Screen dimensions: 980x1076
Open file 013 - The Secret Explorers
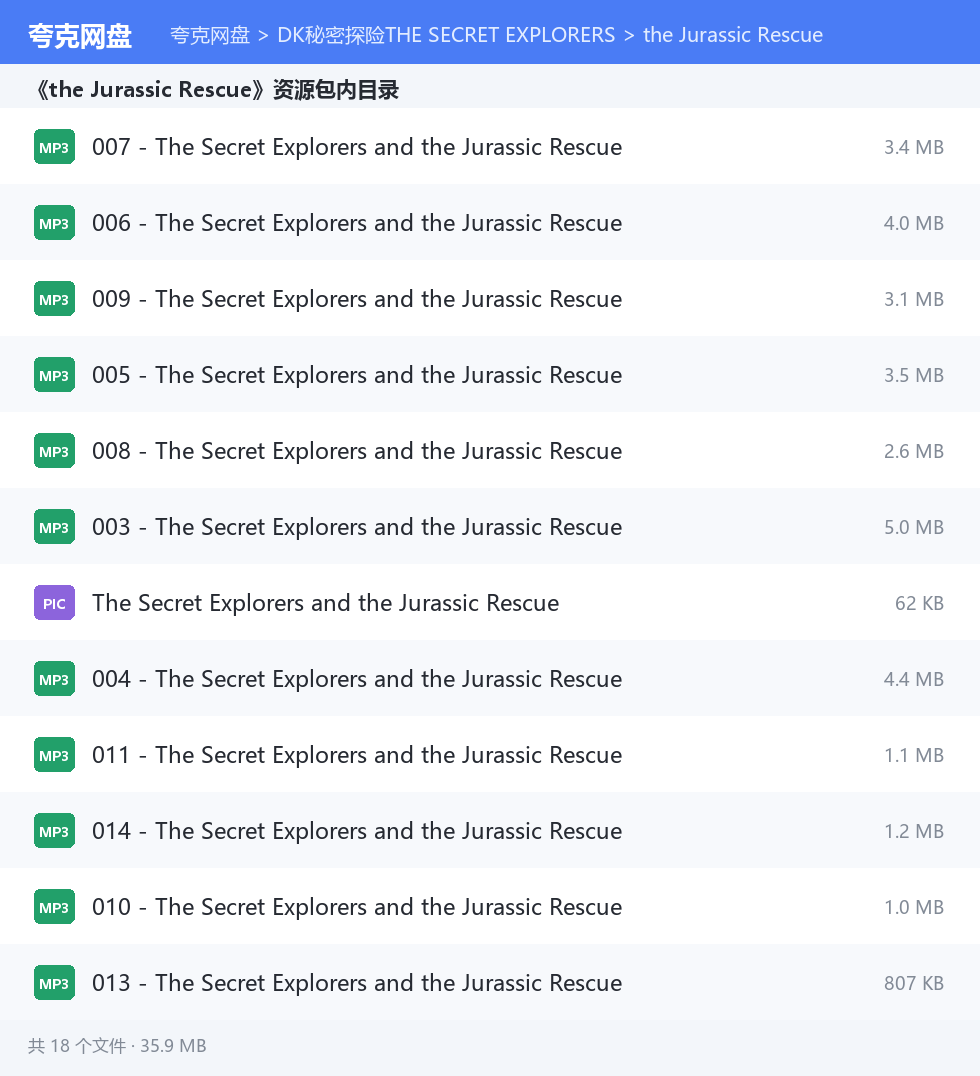tap(357, 983)
